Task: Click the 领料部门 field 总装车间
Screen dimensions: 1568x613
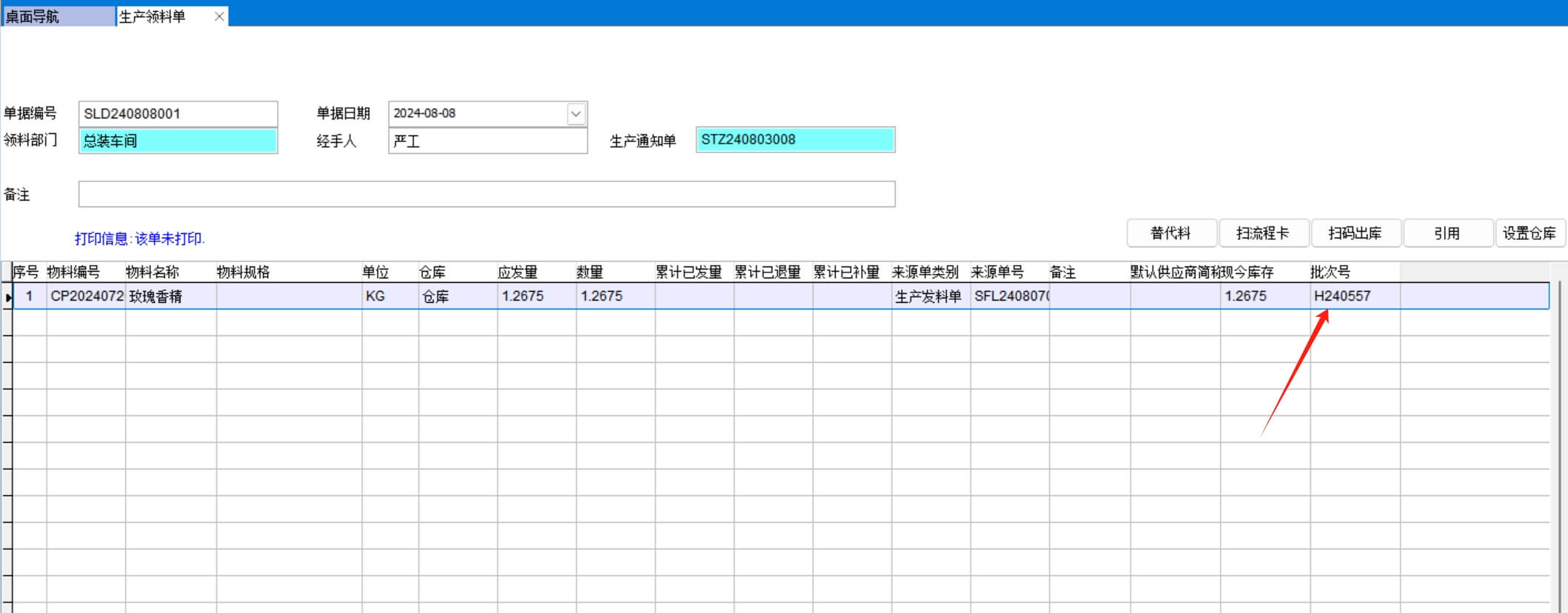Action: (178, 141)
